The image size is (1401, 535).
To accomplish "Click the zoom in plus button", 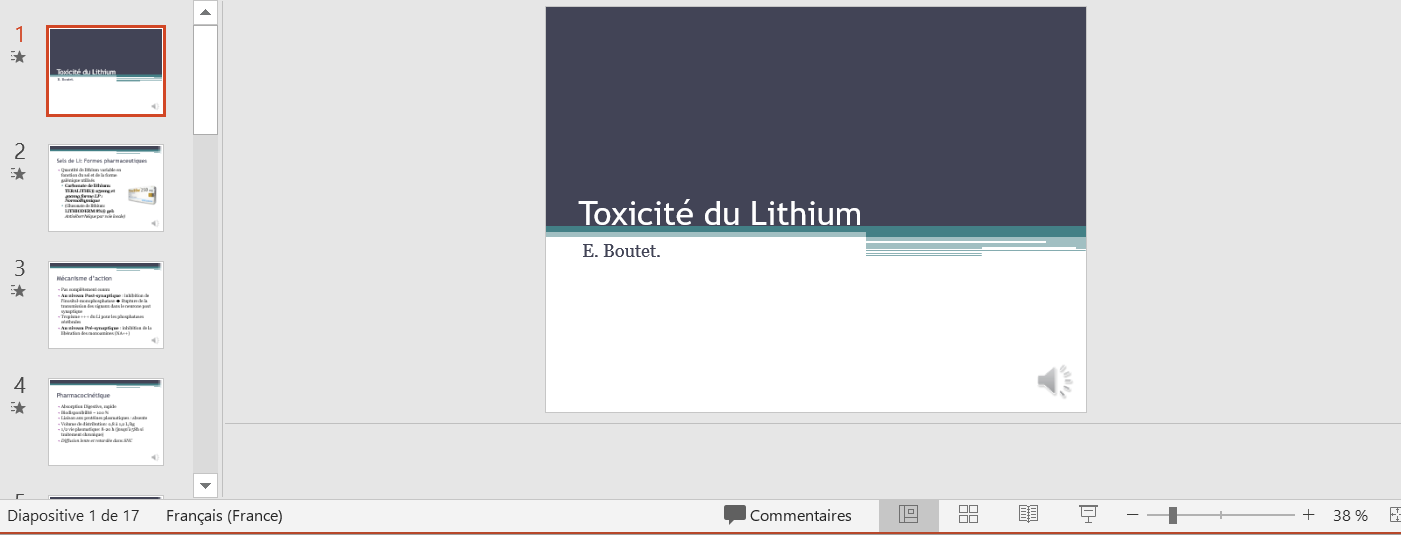I will coord(1308,515).
